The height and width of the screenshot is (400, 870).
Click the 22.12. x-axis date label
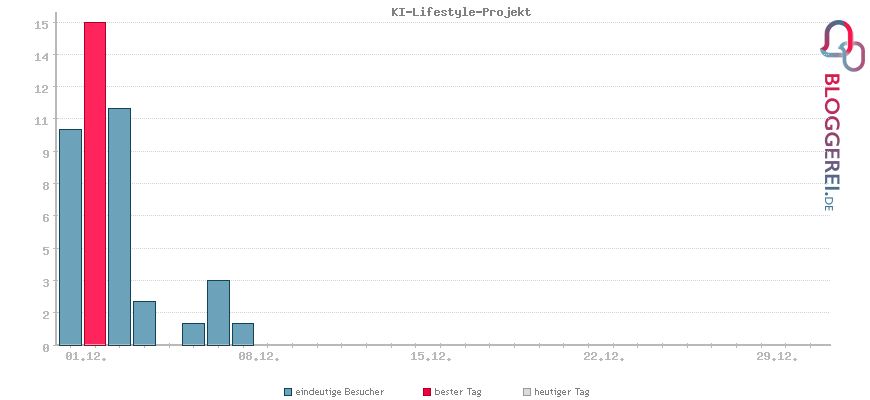tap(604, 356)
